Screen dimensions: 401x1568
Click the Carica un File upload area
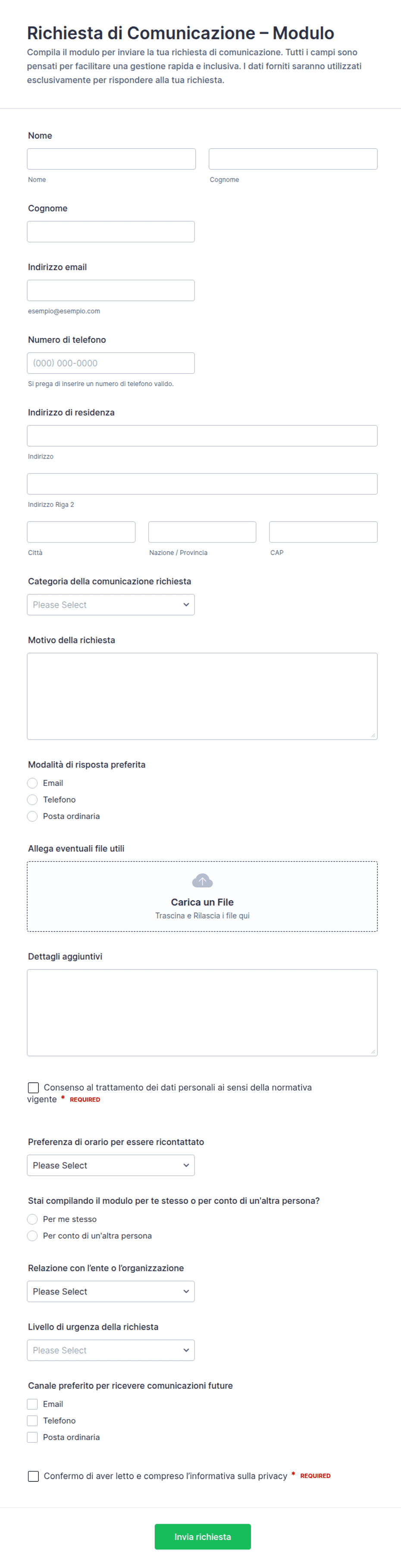pos(202,896)
